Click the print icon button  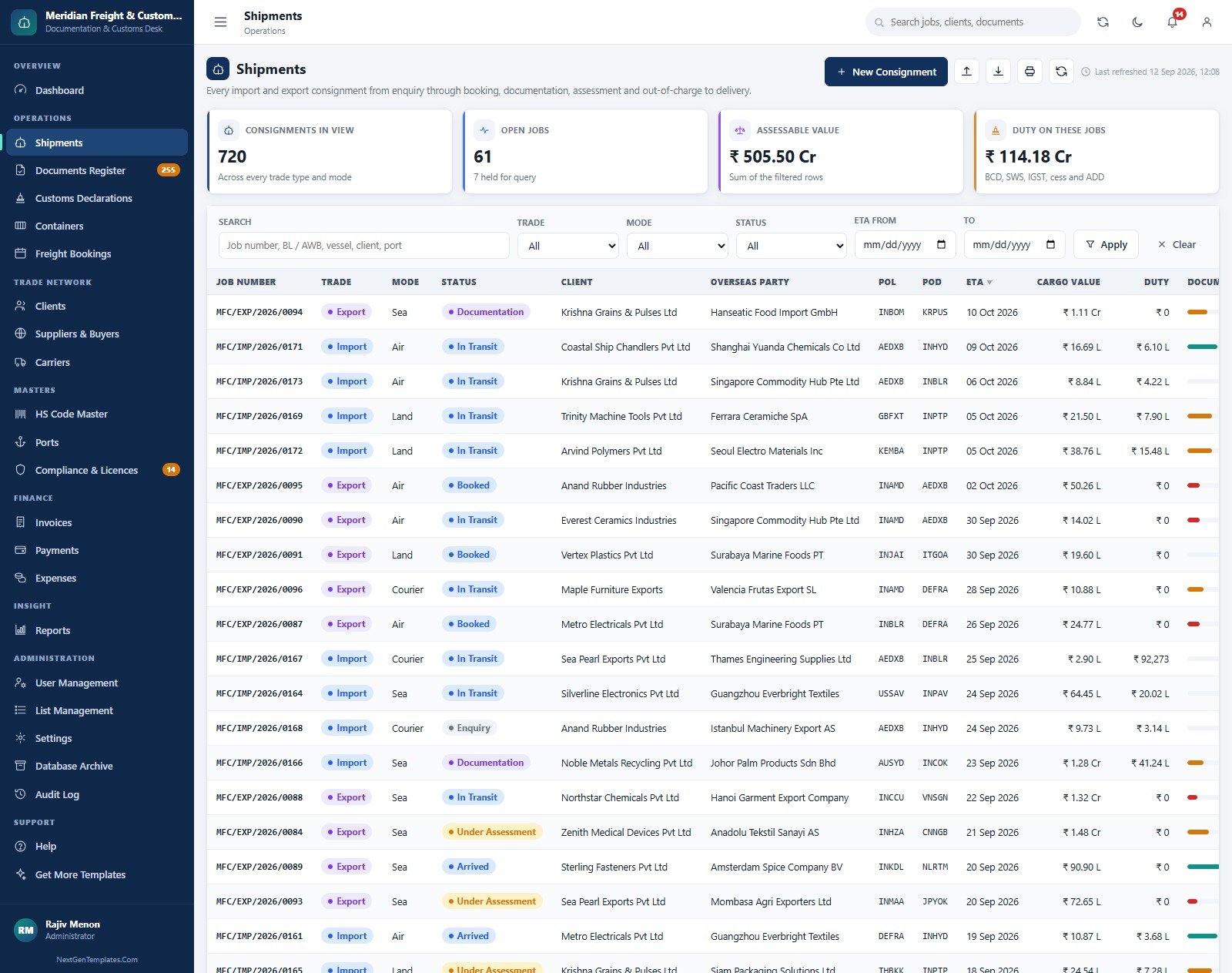click(1029, 72)
